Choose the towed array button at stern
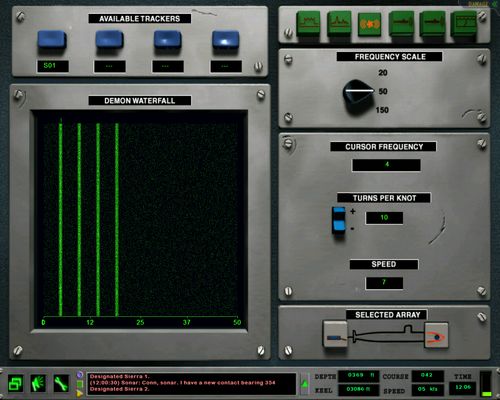Image resolution: width=500 pixels, height=400 pixels. pyautogui.click(x=335, y=334)
